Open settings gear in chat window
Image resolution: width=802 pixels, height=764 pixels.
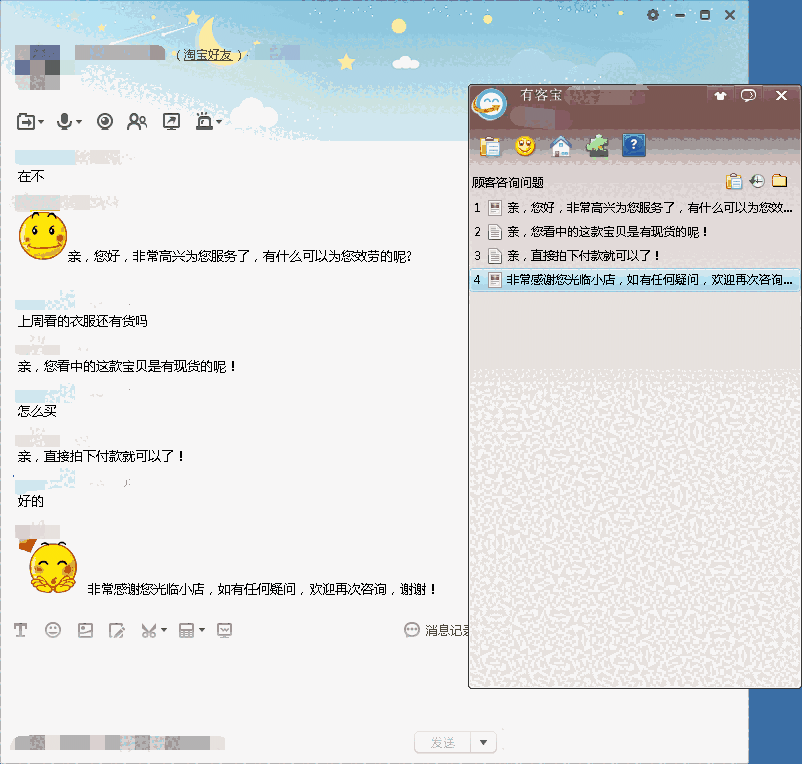[653, 15]
